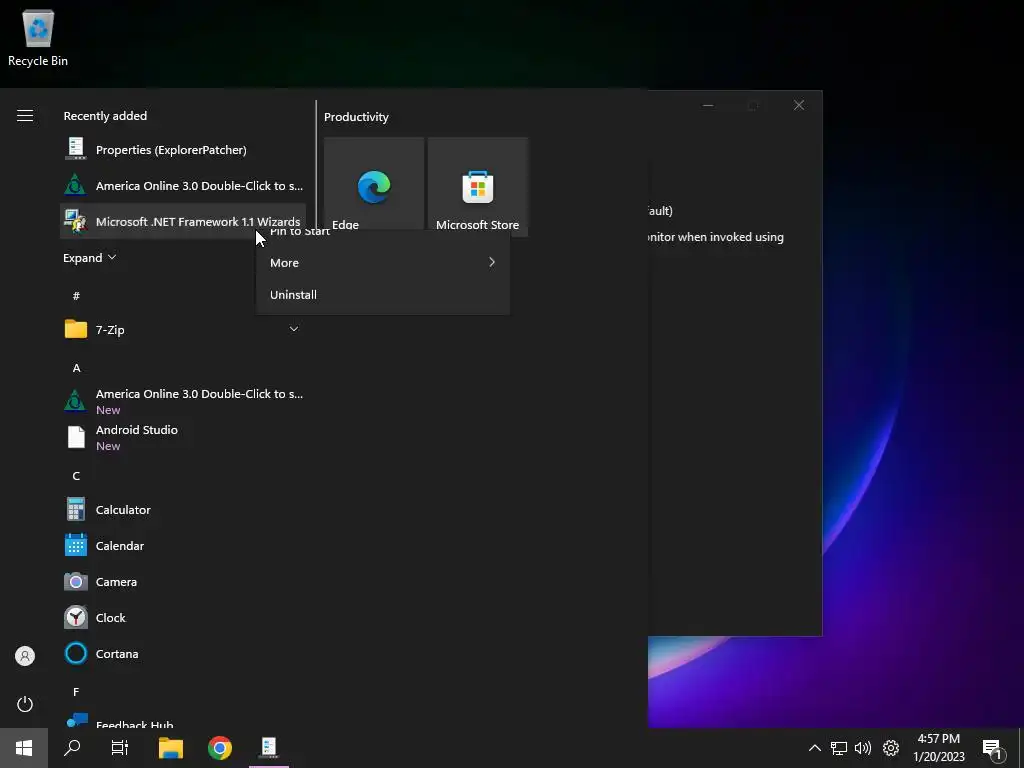Launch America Online 3.0 under letter A
The width and height of the screenshot is (1024, 768).
pos(183,401)
